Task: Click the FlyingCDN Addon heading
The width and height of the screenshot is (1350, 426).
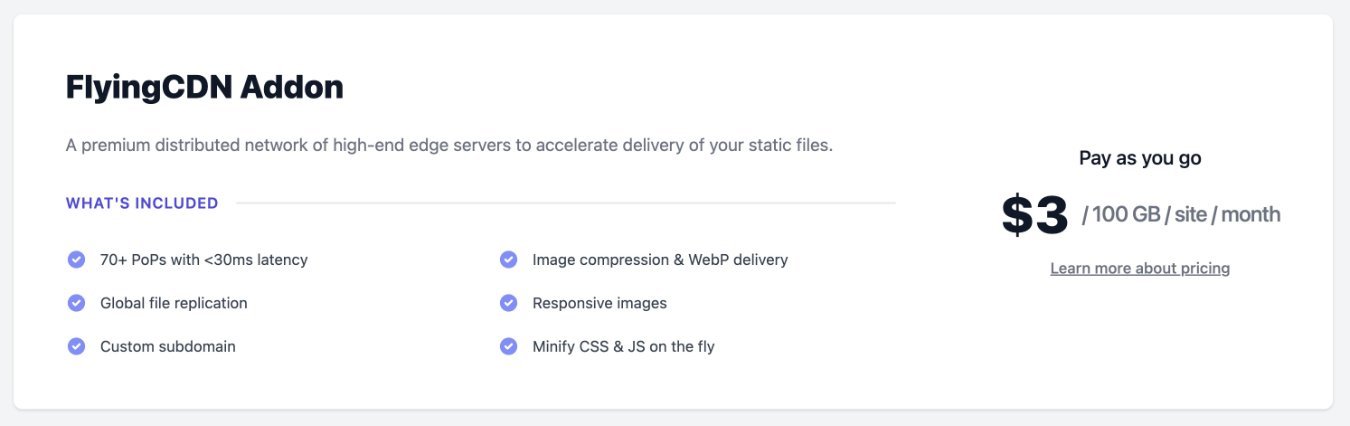Action: click(x=204, y=88)
